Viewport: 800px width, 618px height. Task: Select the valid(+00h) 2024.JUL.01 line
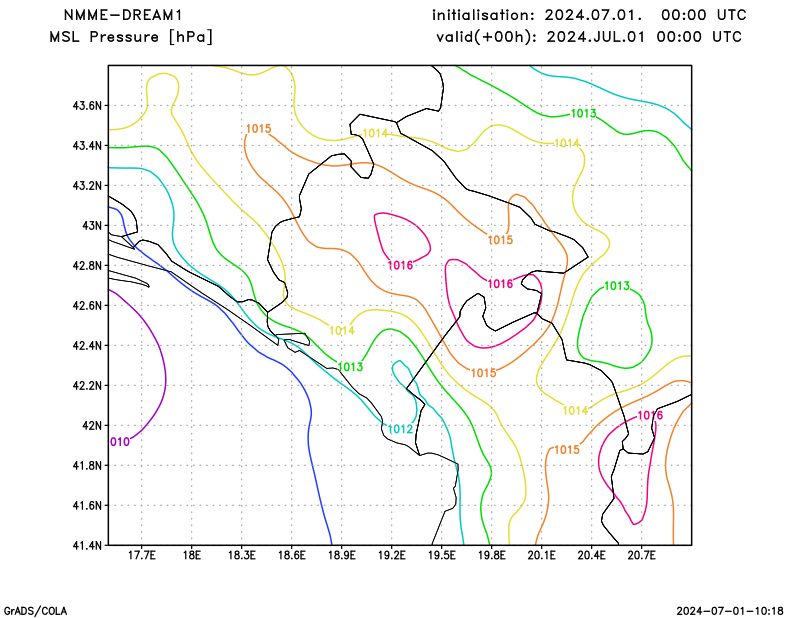(589, 37)
